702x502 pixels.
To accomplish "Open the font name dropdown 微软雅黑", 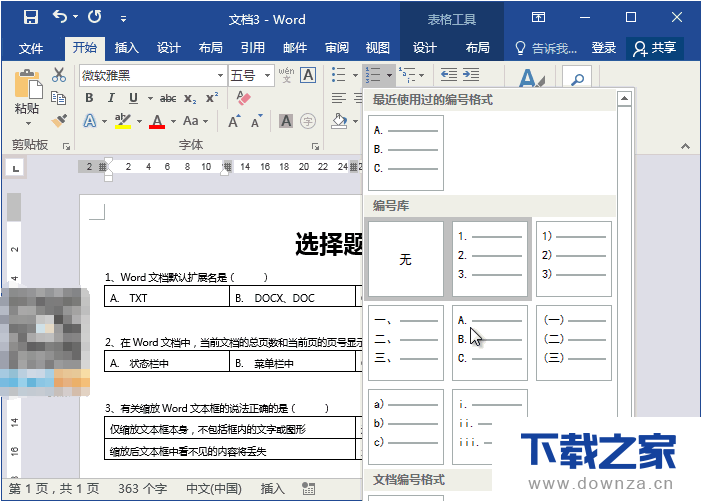I will [220, 75].
